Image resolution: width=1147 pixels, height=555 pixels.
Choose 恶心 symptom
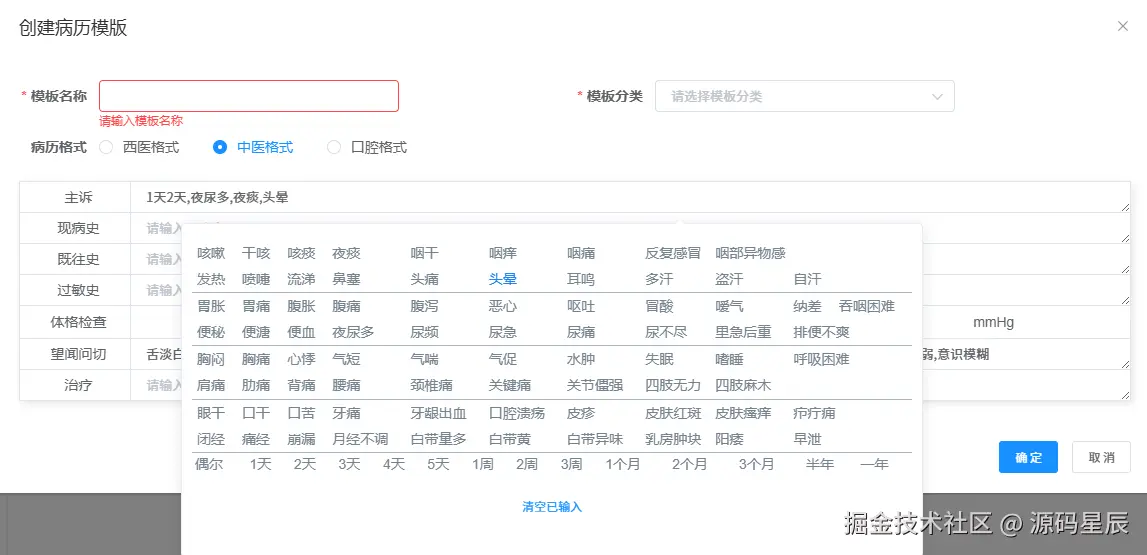pyautogui.click(x=503, y=306)
